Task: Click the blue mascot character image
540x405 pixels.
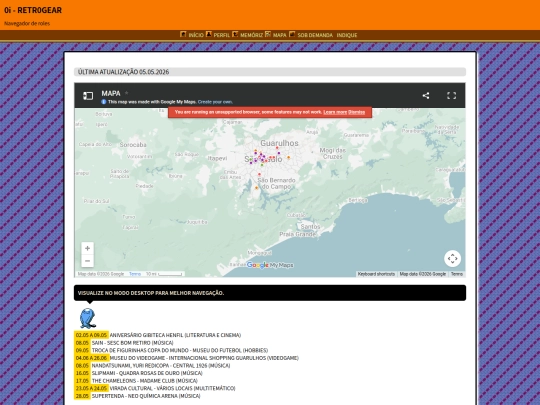Action: 88,318
